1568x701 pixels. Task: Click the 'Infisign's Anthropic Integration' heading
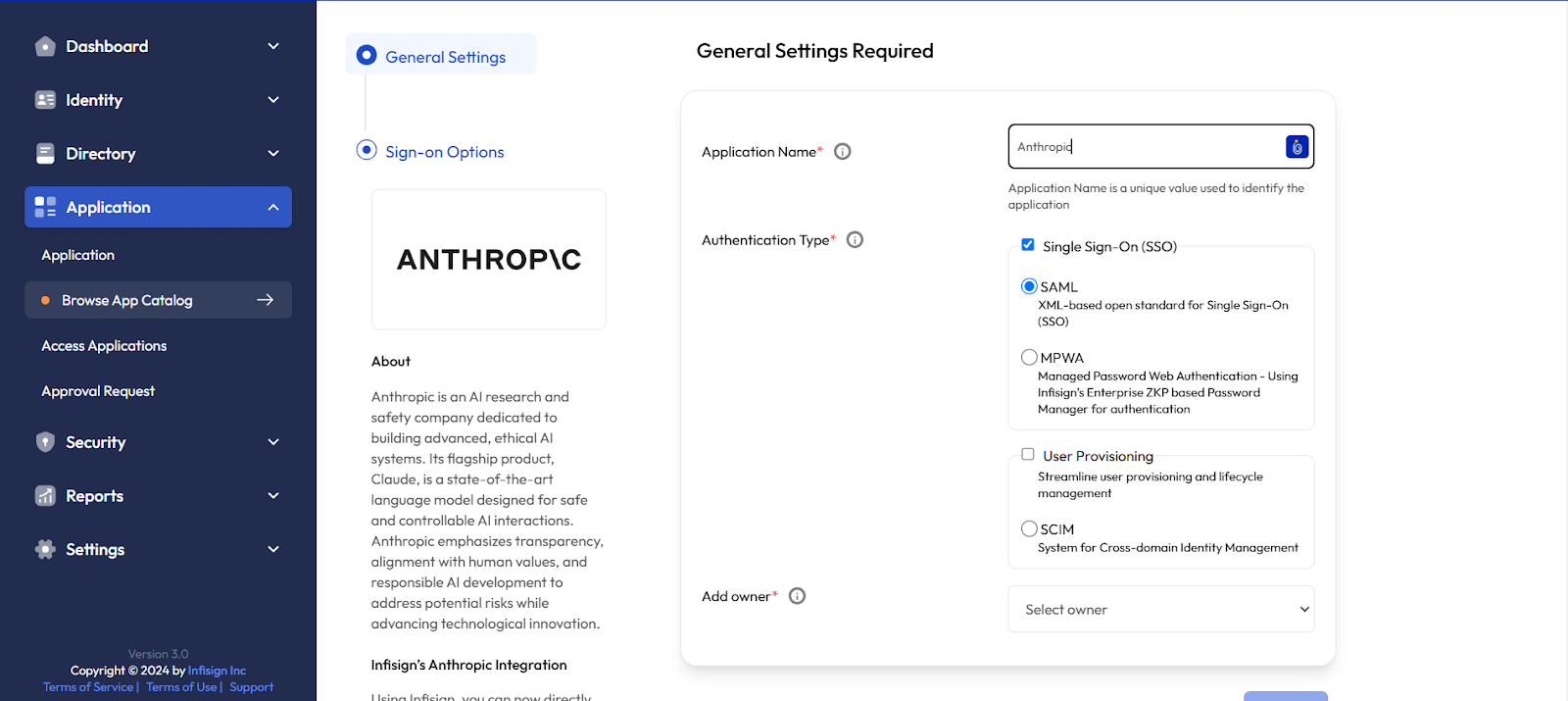click(469, 665)
